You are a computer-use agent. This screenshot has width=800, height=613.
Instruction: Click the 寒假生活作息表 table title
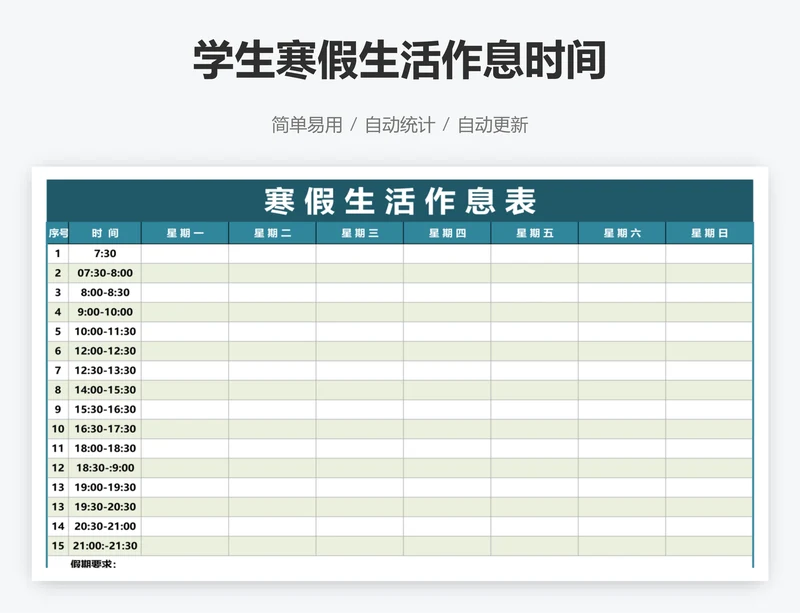point(400,201)
